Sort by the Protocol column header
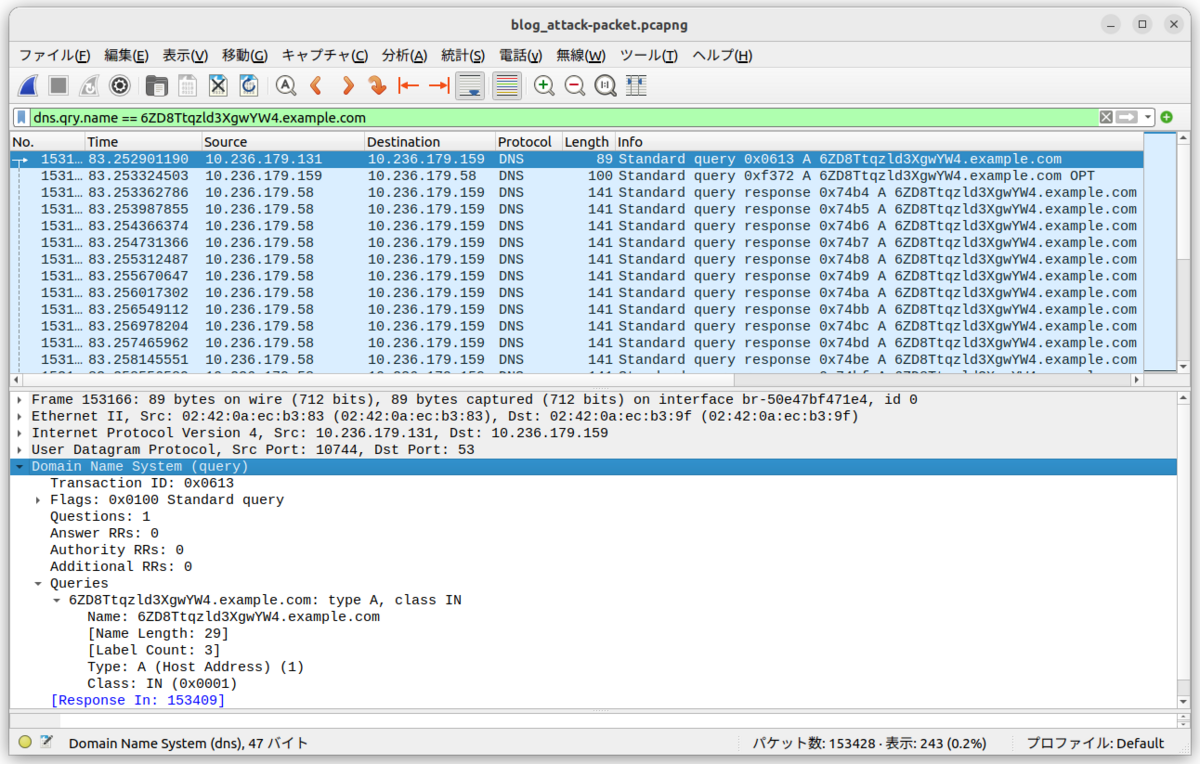Viewport: 1200px width, 764px height. point(528,142)
